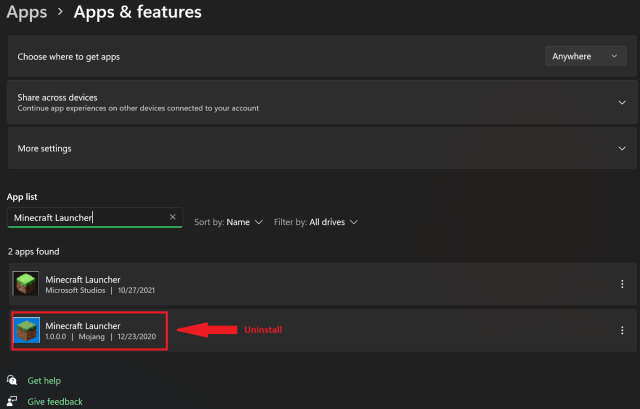This screenshot has height=409, width=640.
Task: Open three-dot menu for Mojang Minecraft Launcher
Action: click(x=622, y=331)
